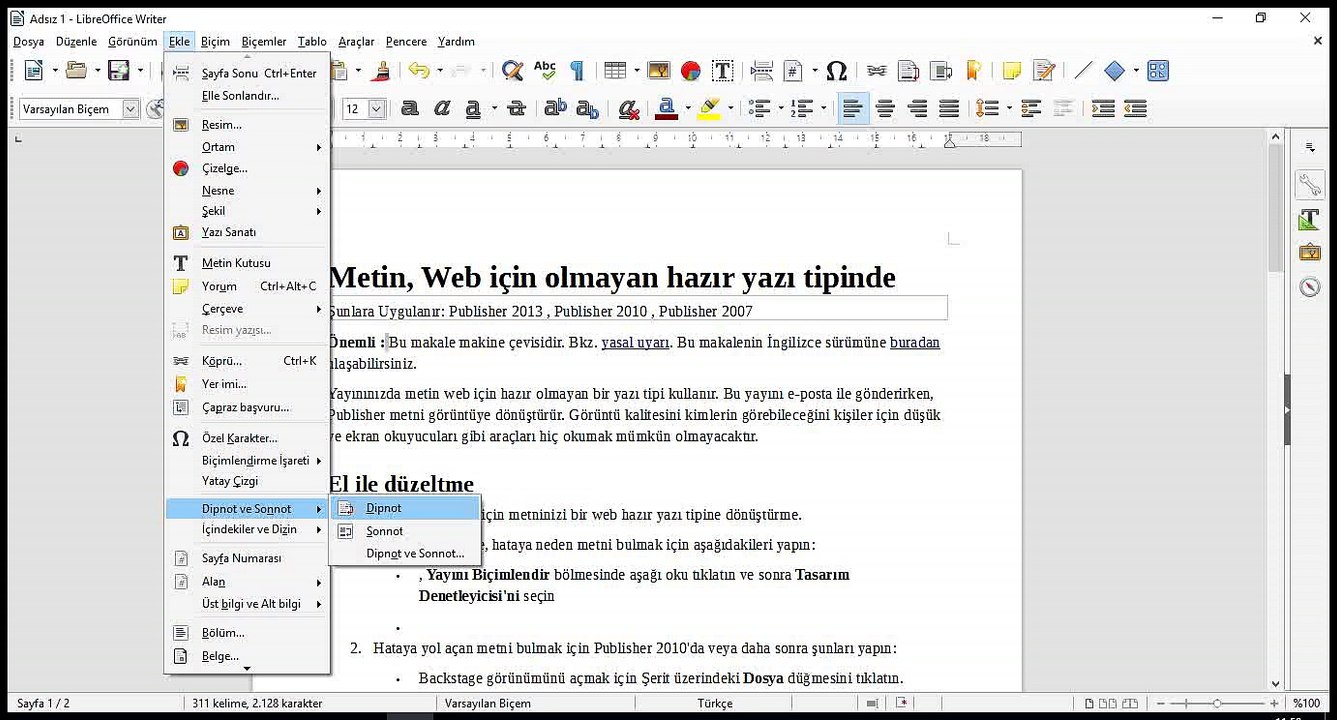This screenshot has height=720, width=1337.
Task: Center the paragraph horizontally
Action: 885,108
